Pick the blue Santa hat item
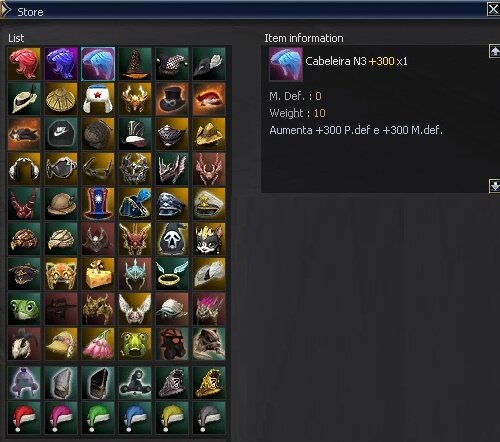The height and width of the screenshot is (442, 500). (x=135, y=418)
